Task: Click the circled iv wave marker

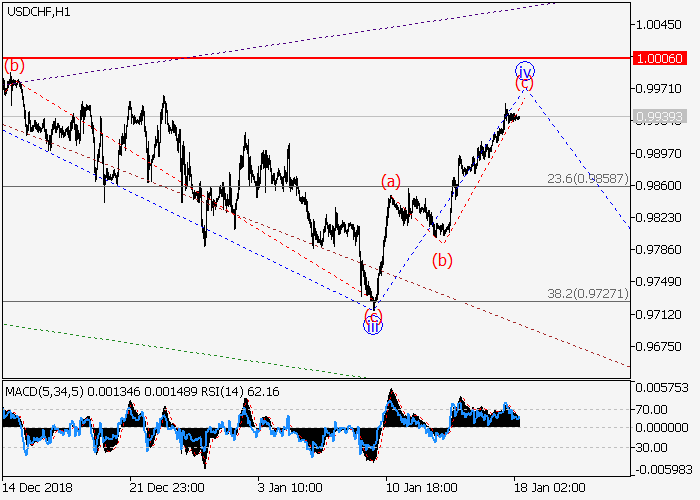Action: [525, 71]
